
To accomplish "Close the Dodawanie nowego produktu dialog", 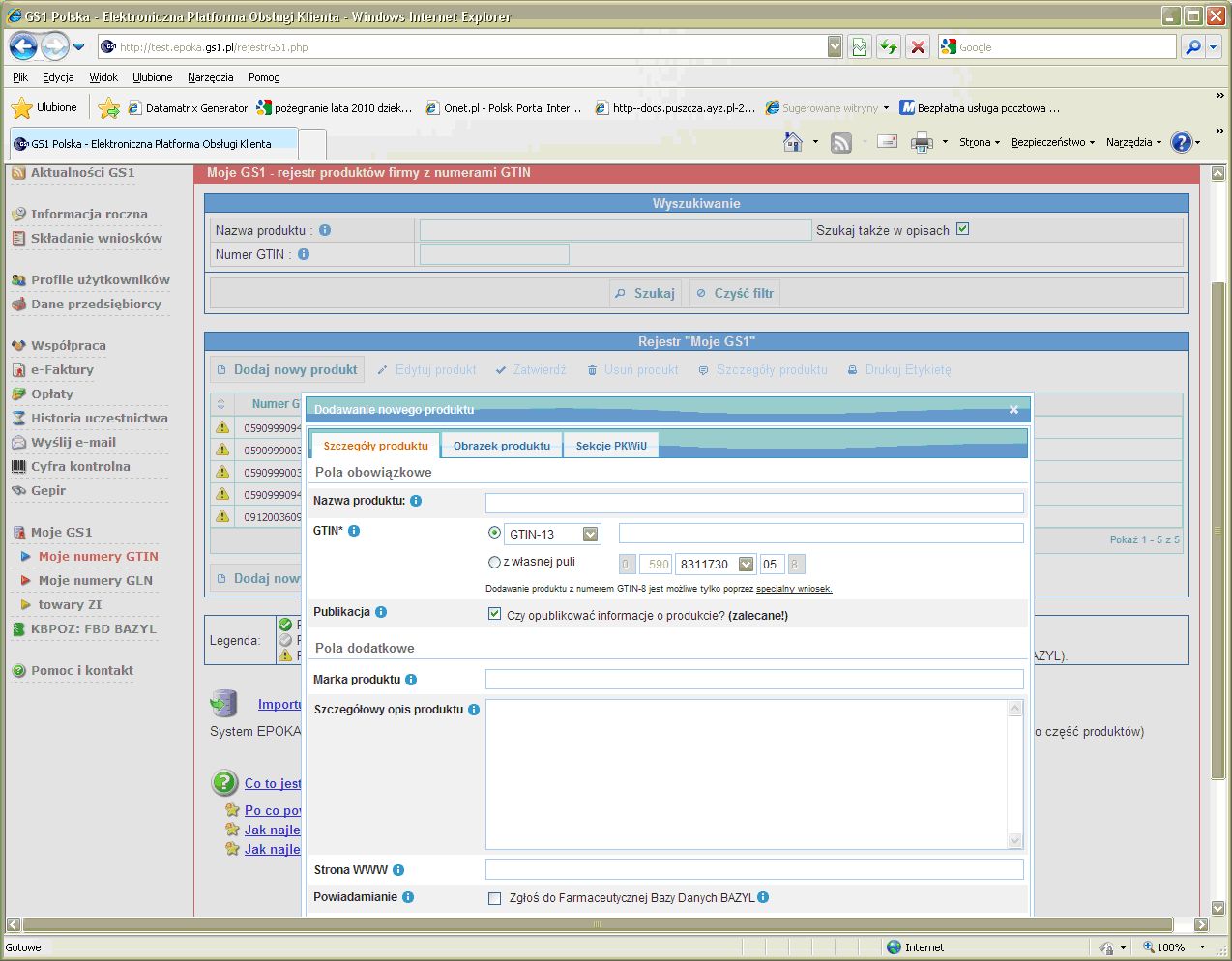I will (x=1013, y=410).
